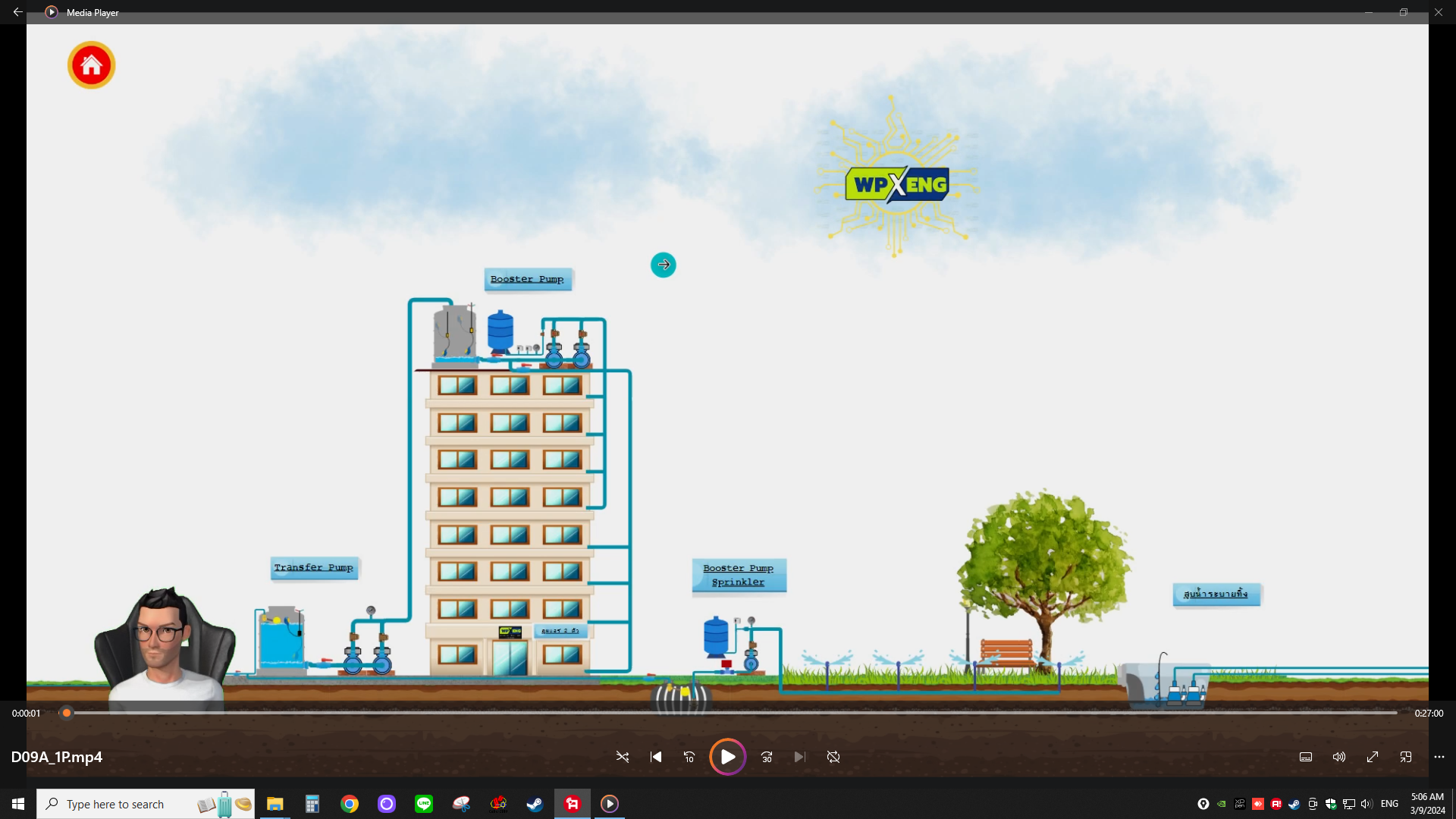Go back with the top-left arrow
This screenshot has width=1456, height=819.
(x=17, y=12)
